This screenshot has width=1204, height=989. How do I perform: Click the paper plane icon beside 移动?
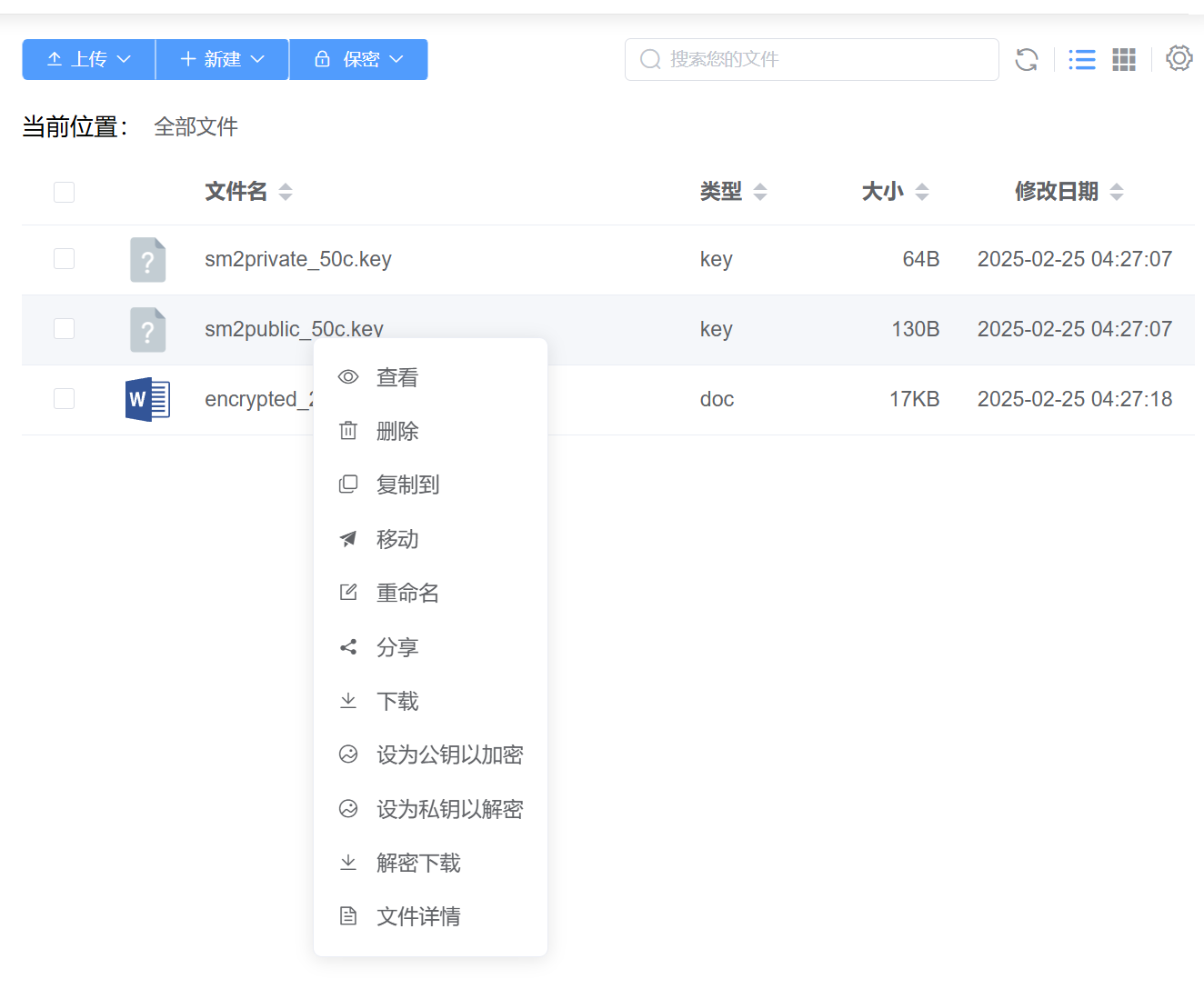tap(348, 539)
